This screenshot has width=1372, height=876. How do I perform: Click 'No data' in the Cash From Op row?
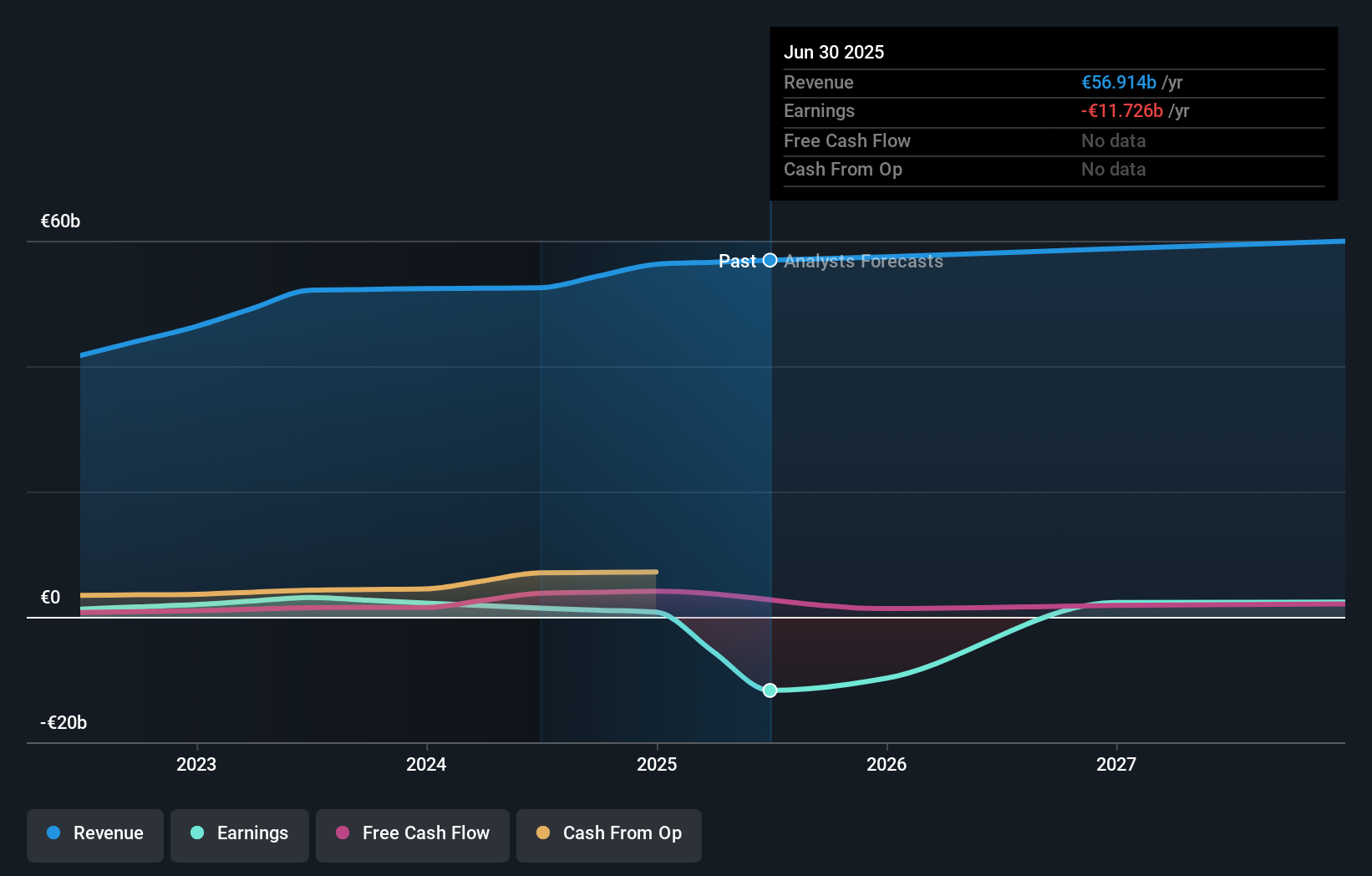coord(1114,170)
